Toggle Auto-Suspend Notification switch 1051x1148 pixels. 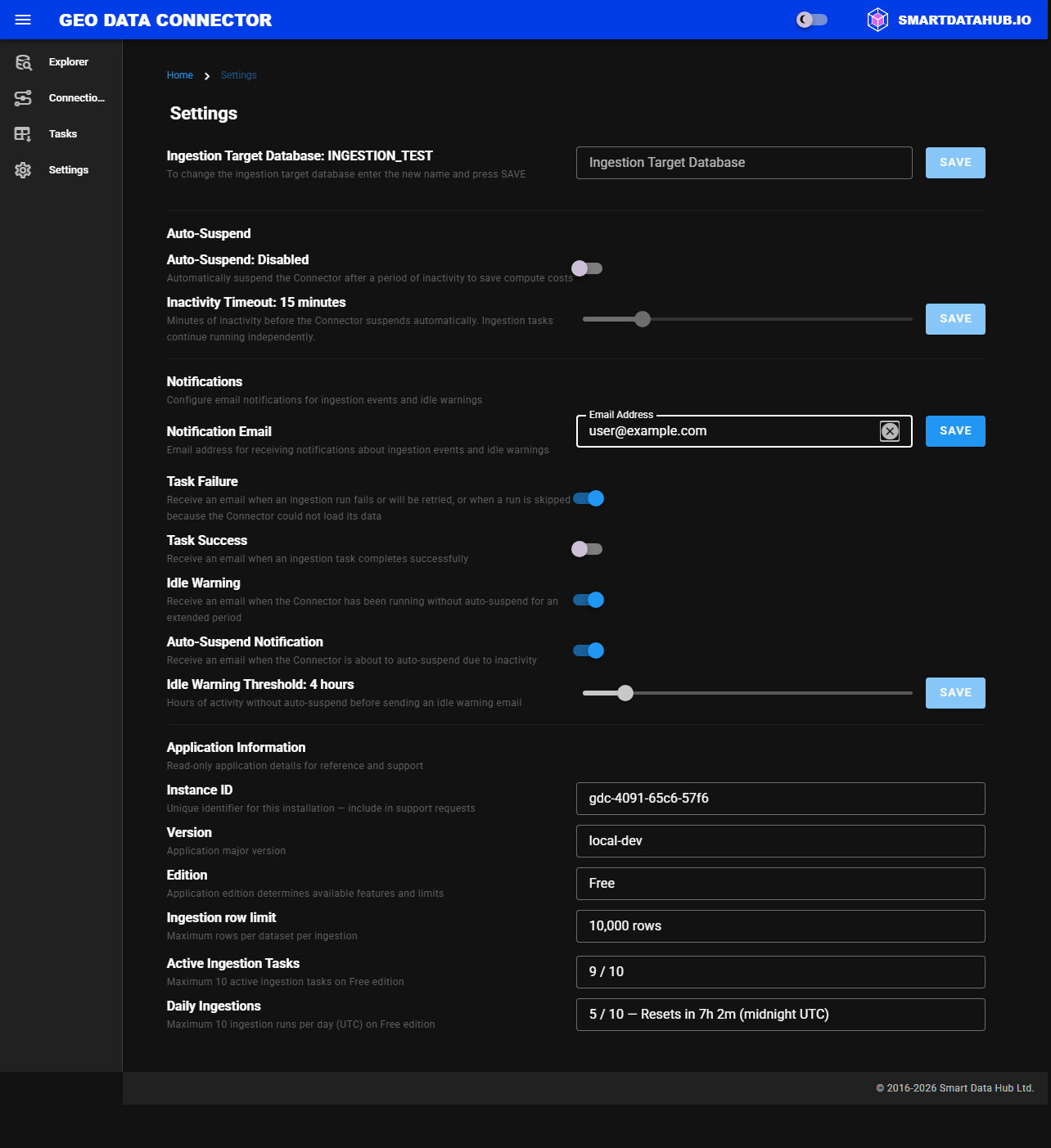click(x=589, y=651)
